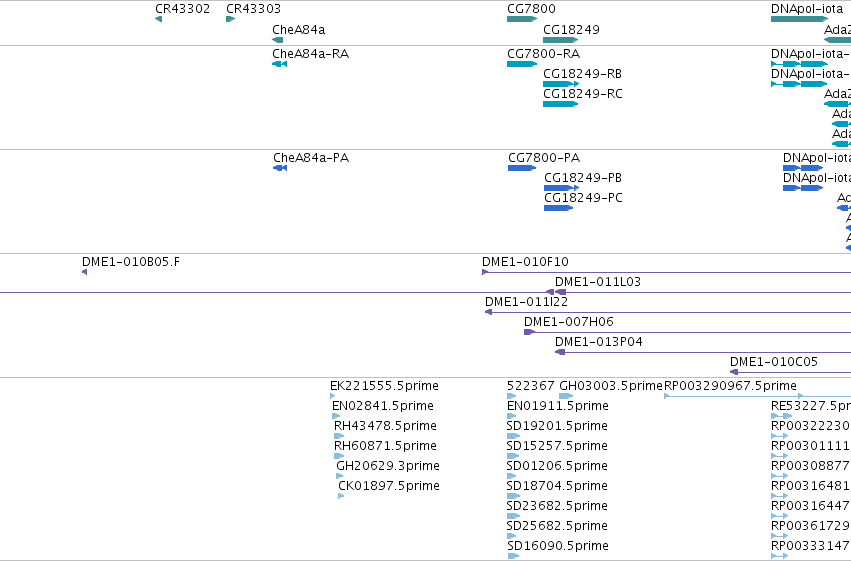Select the DME1-011L03 clone label

598,282
